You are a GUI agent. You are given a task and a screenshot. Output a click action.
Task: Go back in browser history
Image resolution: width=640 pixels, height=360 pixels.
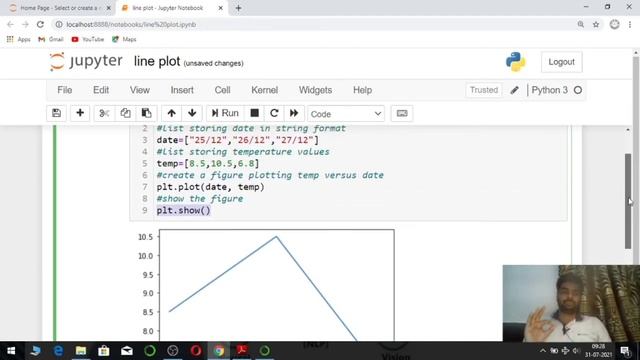(10, 24)
